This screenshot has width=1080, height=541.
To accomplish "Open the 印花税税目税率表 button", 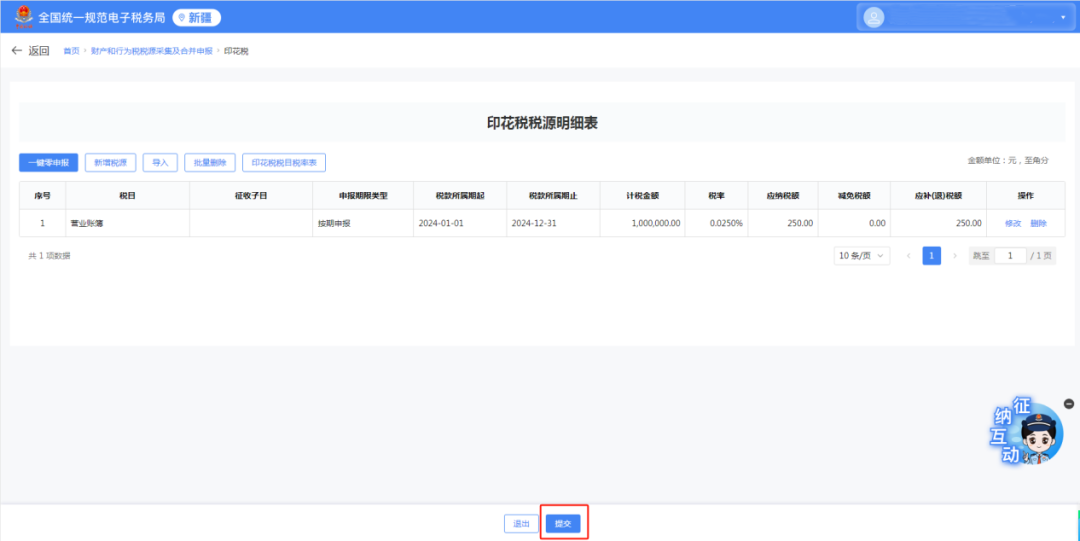I will 284,163.
